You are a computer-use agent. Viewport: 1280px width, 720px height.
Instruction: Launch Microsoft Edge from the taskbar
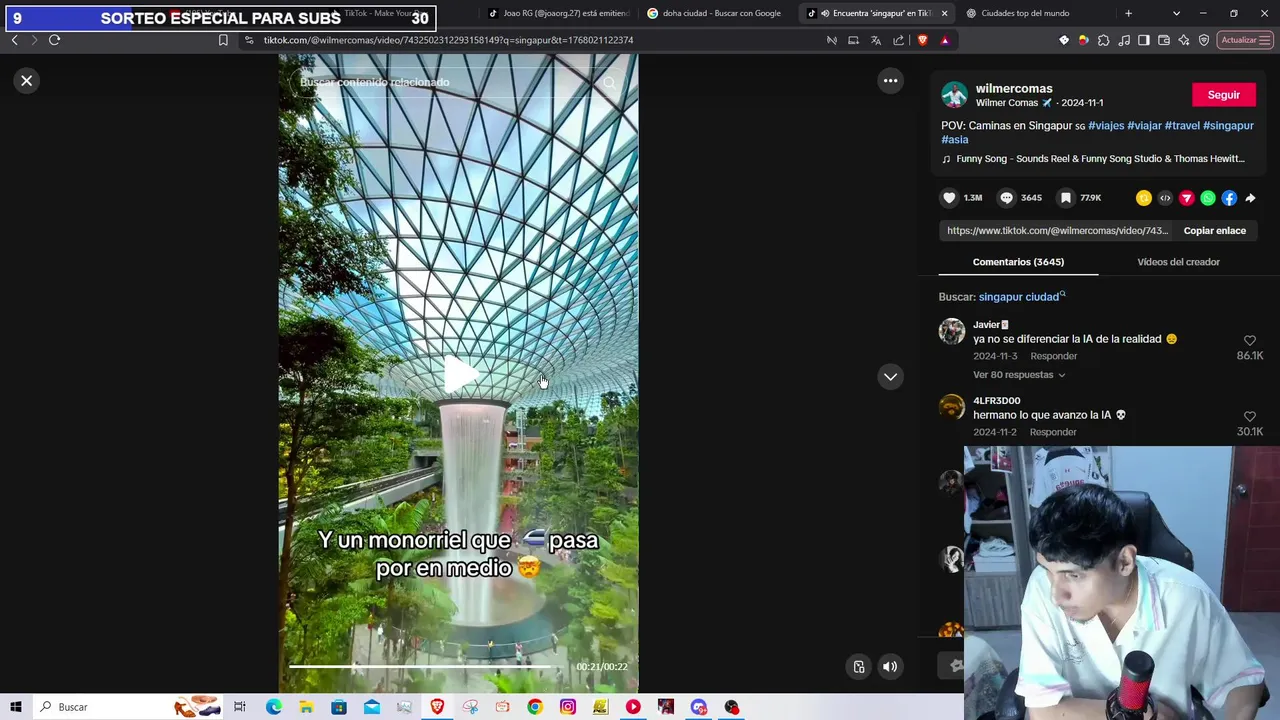click(x=274, y=707)
